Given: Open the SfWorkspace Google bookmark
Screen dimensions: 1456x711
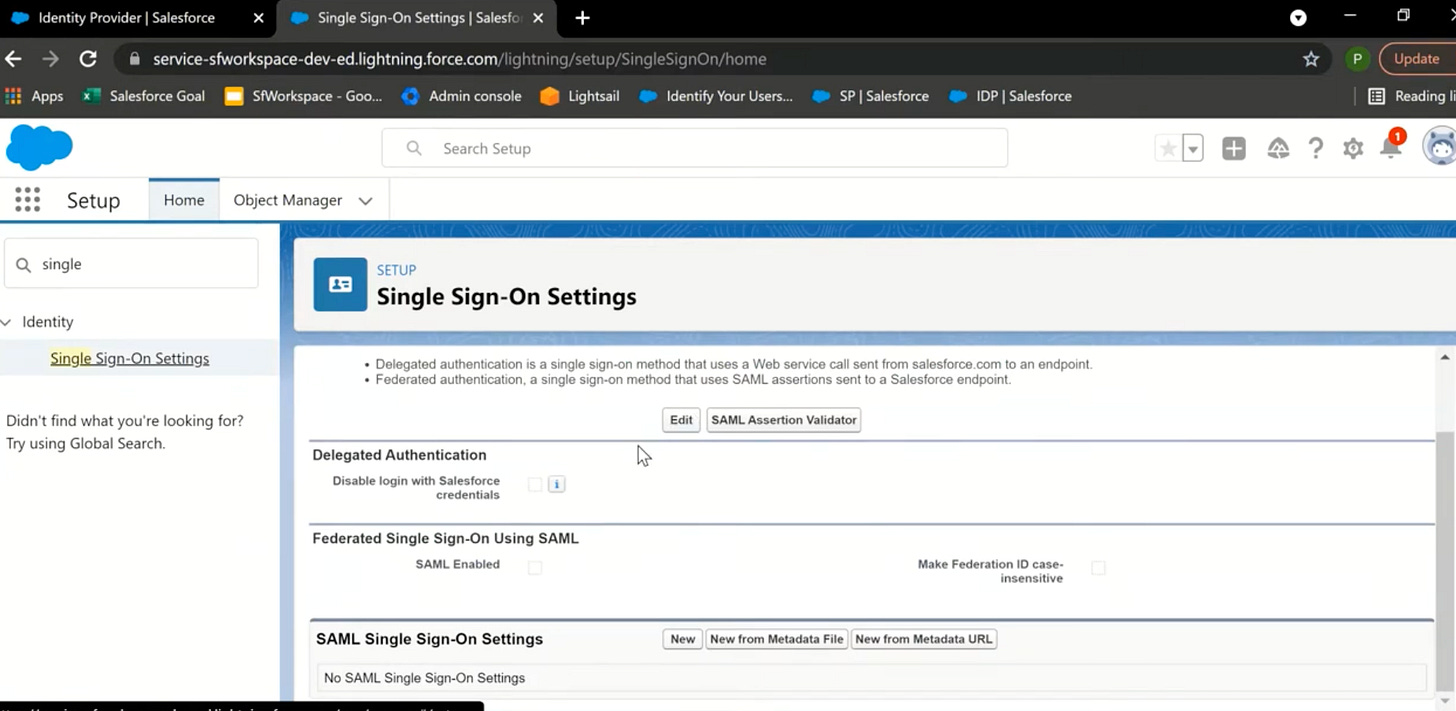Looking at the screenshot, I should (304, 96).
